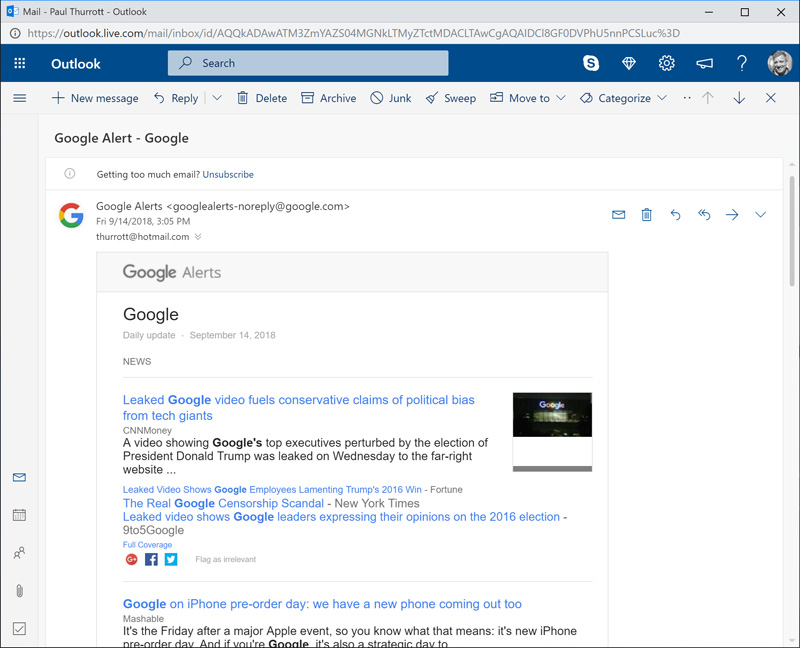Expand recipient details chevron next to thurrott@hotmail.com

coord(198,237)
